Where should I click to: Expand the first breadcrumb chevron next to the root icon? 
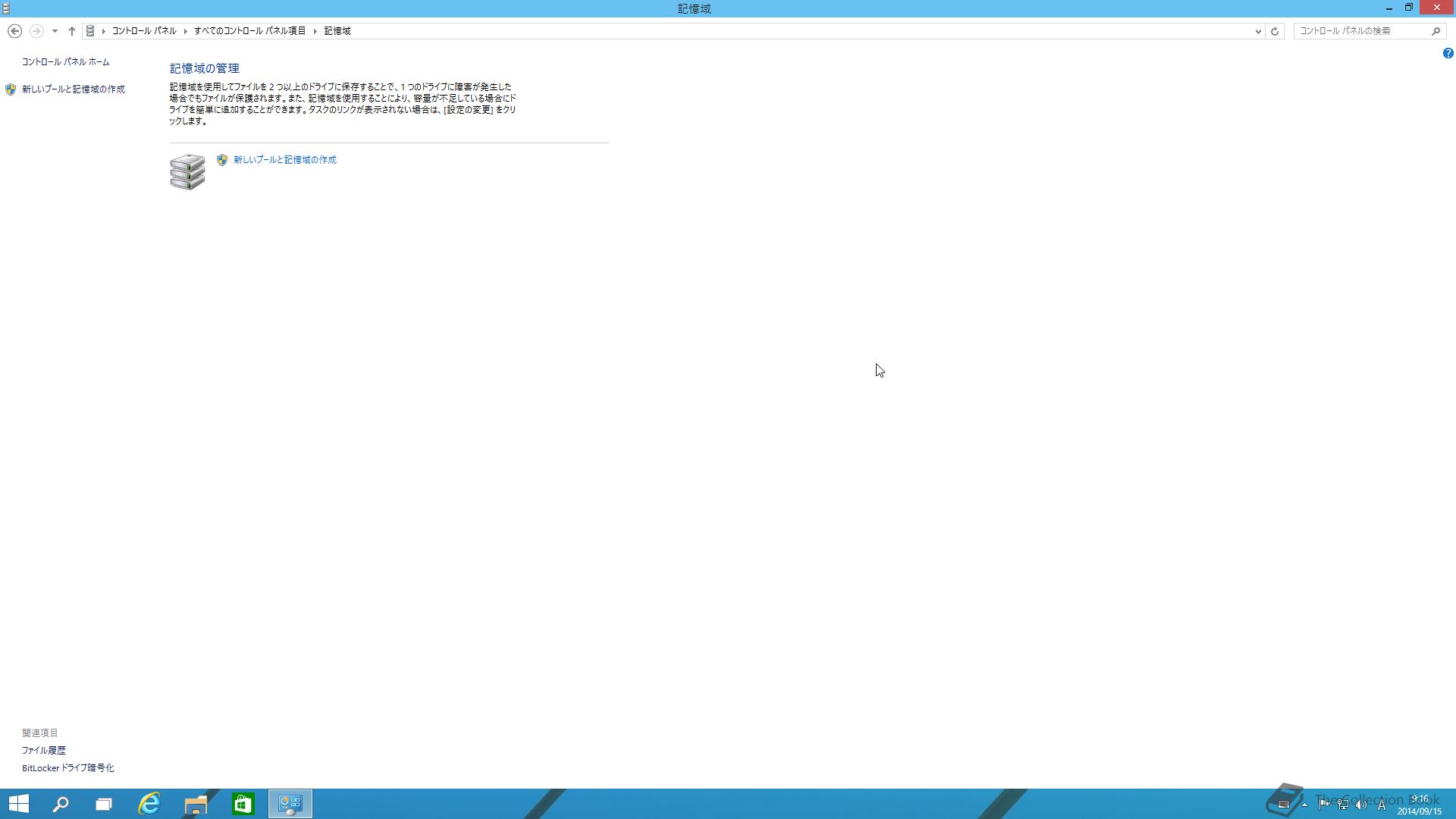point(104,31)
